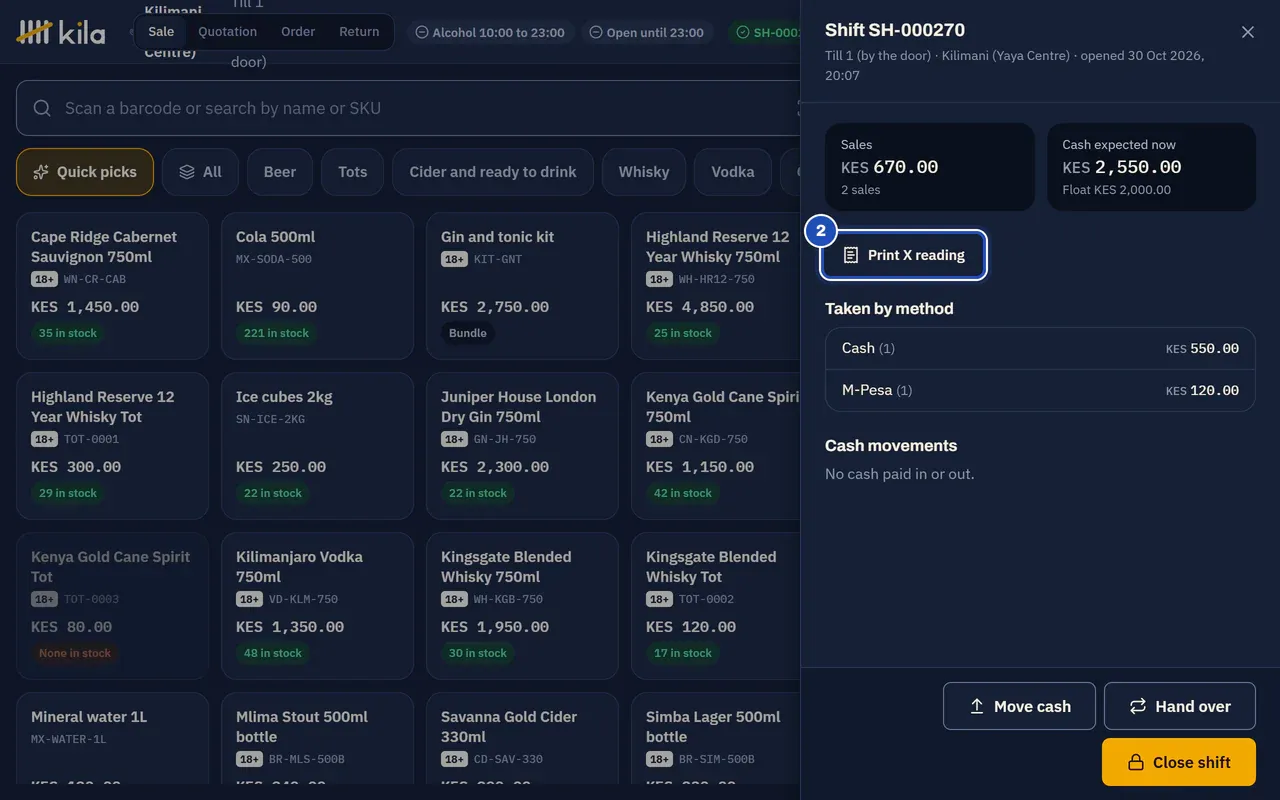This screenshot has height=800, width=1280.
Task: Click the sparkle icon in Quick picks
Action: [41, 172]
